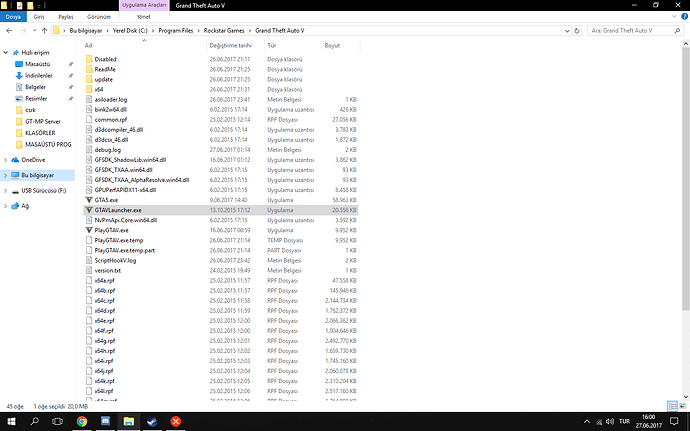The width and height of the screenshot is (690, 431).
Task: Select the Disabled folder icon
Action: [89, 59]
